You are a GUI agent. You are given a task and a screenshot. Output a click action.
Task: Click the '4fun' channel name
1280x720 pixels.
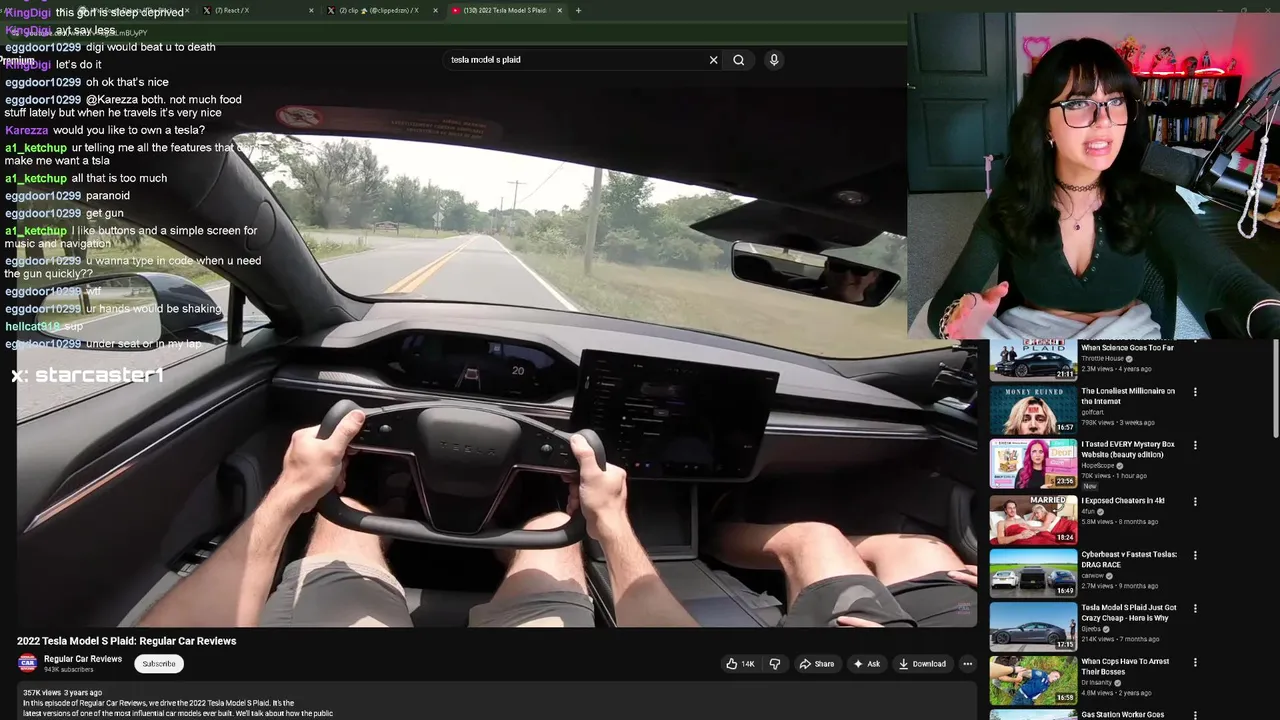coord(1088,511)
